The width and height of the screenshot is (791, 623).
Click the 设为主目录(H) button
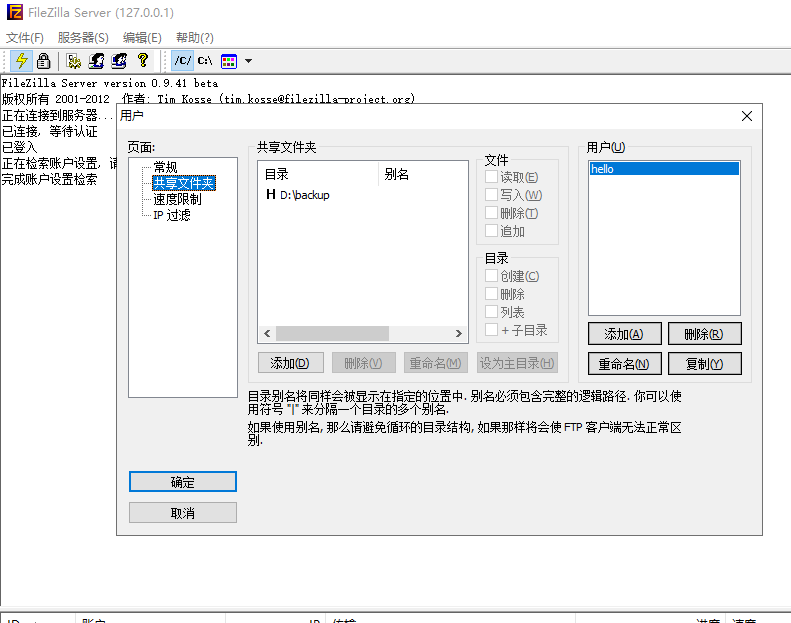point(517,363)
